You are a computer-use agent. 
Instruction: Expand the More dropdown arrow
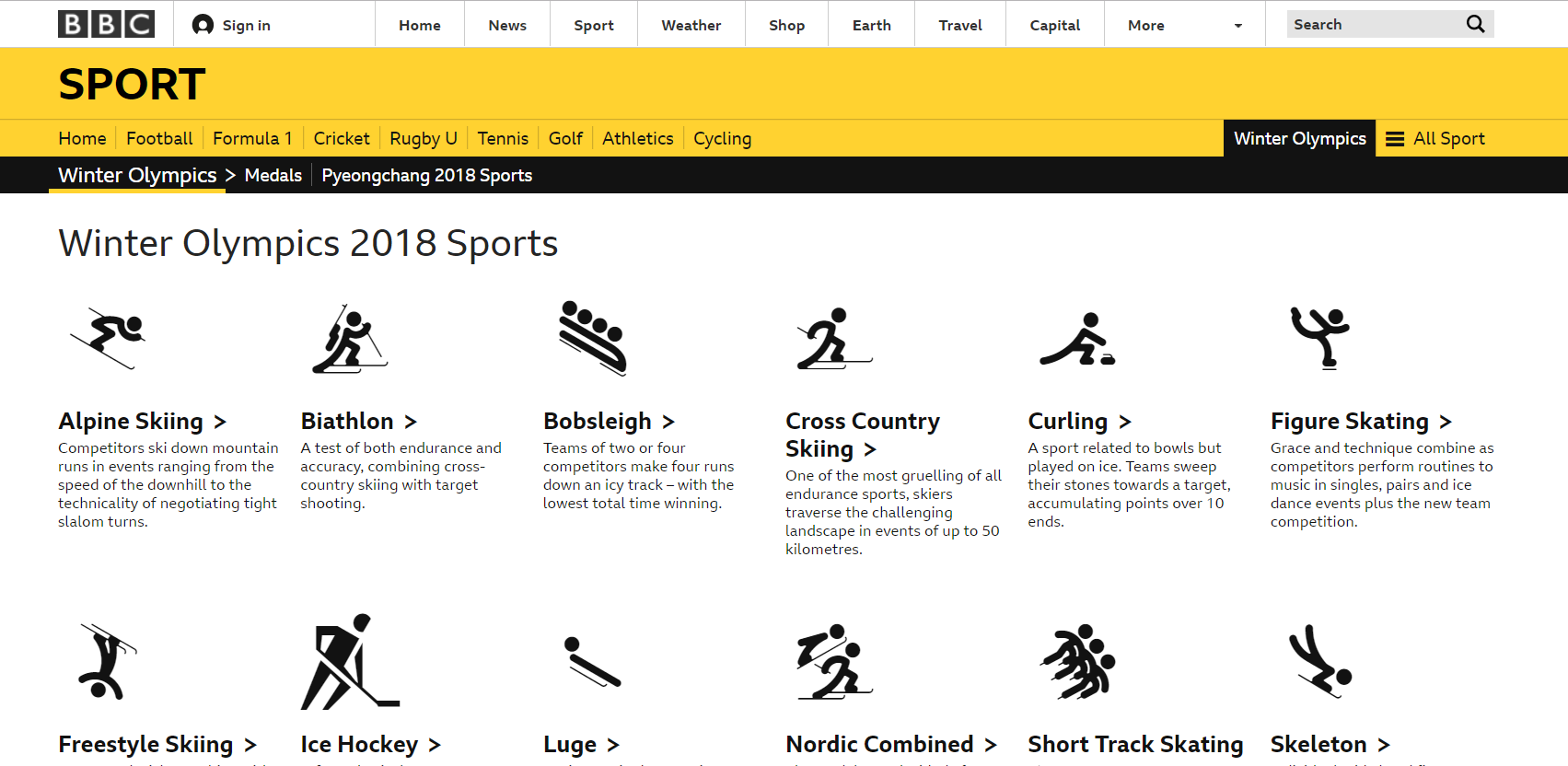coord(1238,26)
